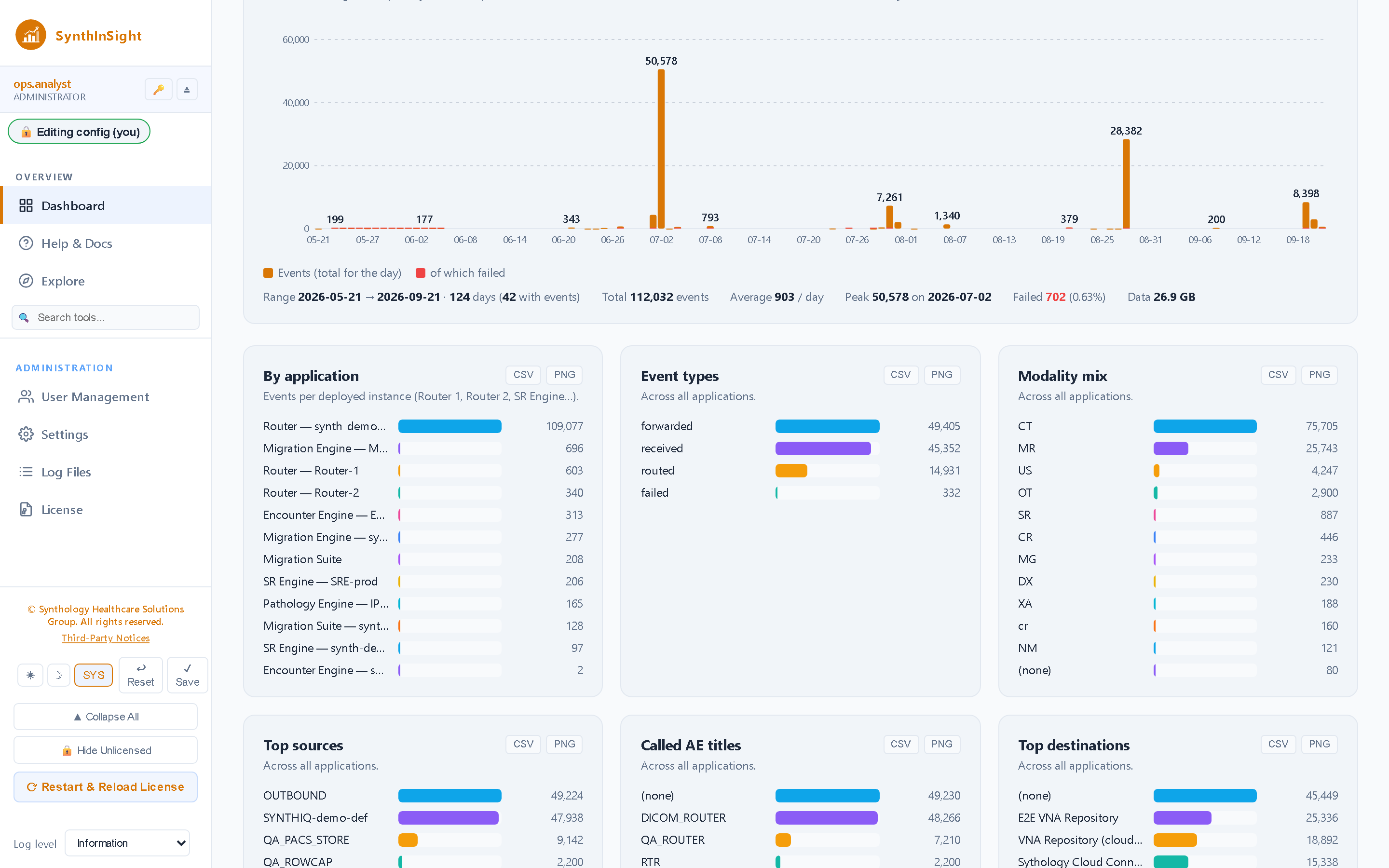Image resolution: width=1389 pixels, height=868 pixels.
Task: Open the Third-Party Notices link
Action: tap(106, 638)
